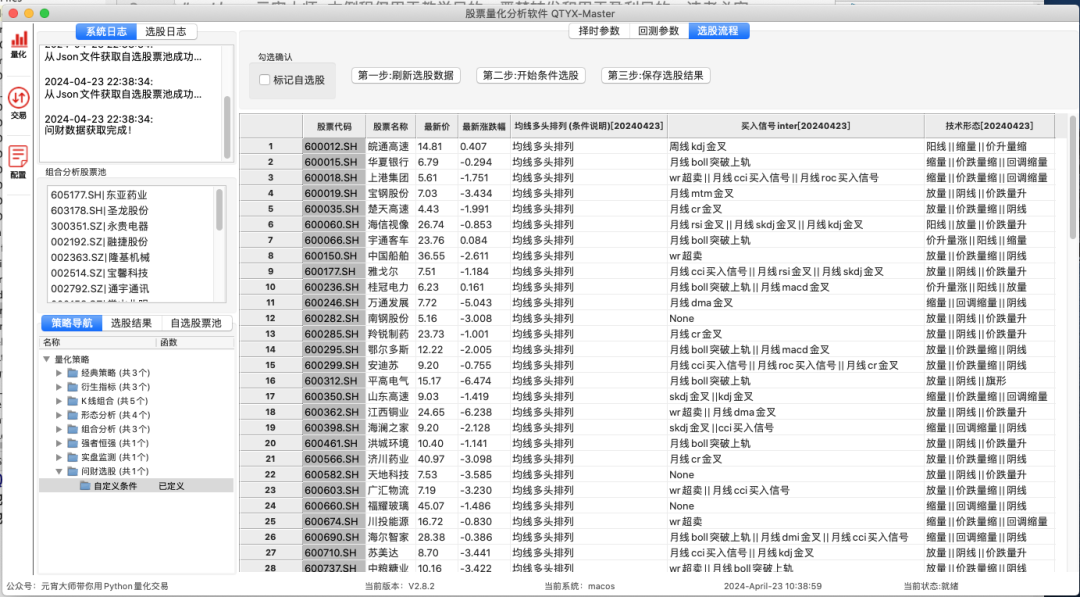Switch to the 策略导航 tab
Image resolution: width=1080 pixels, height=597 pixels.
[72, 323]
